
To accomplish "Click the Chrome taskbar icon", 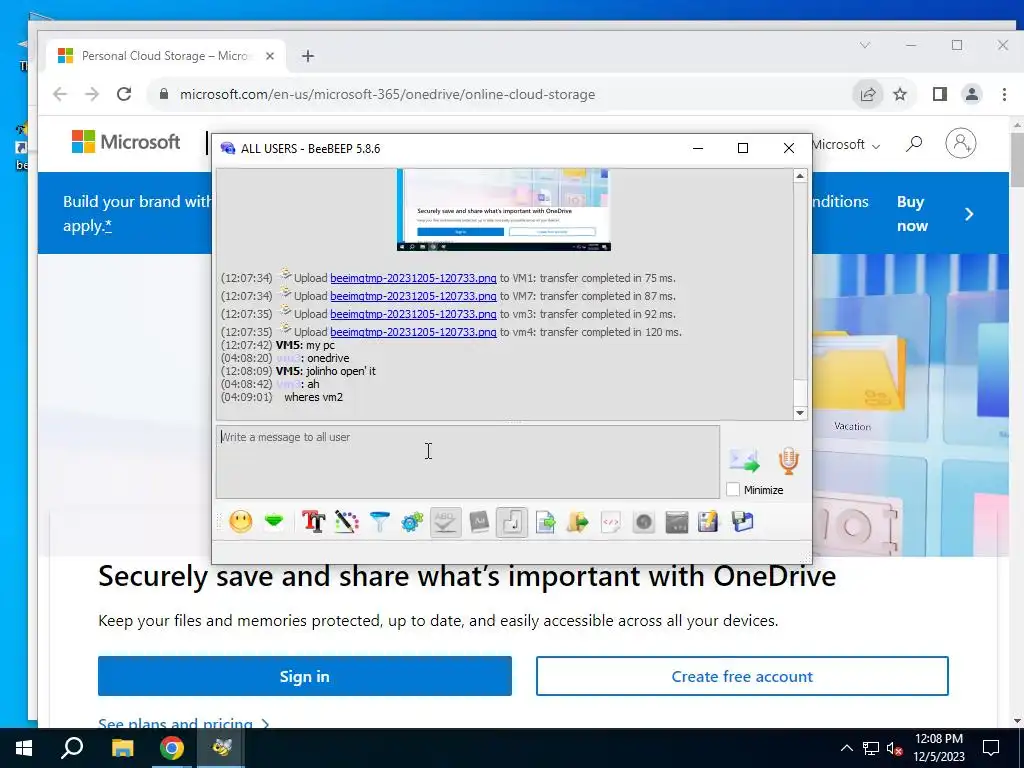I will [172, 748].
